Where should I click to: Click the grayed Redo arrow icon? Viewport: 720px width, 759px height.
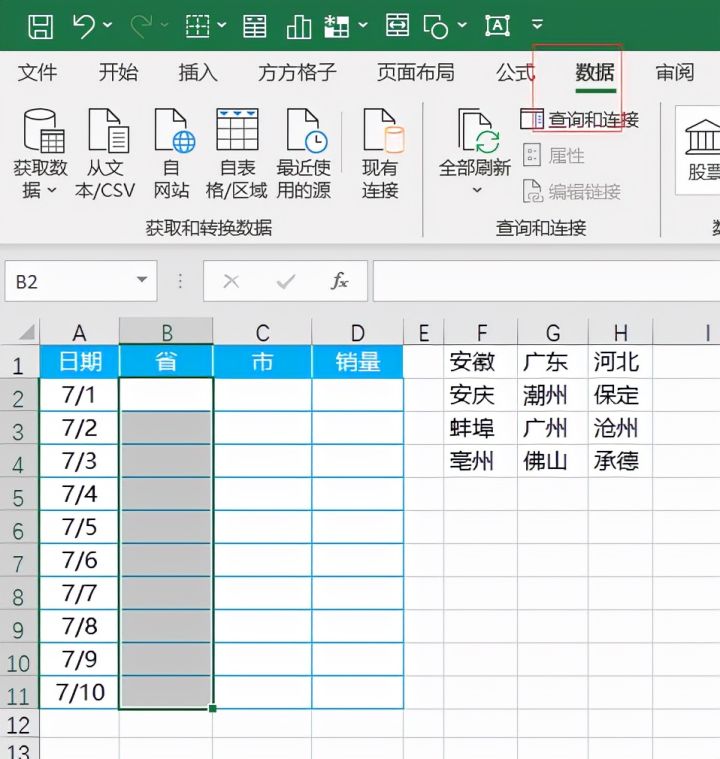pos(141,26)
